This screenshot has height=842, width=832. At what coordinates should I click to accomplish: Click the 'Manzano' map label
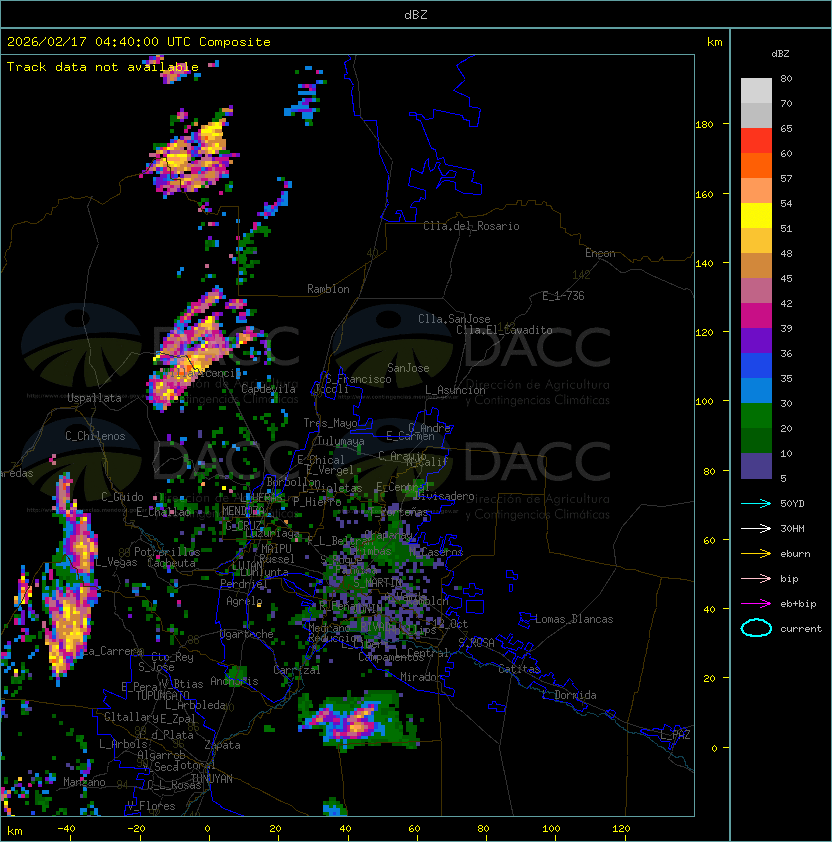pyautogui.click(x=84, y=782)
